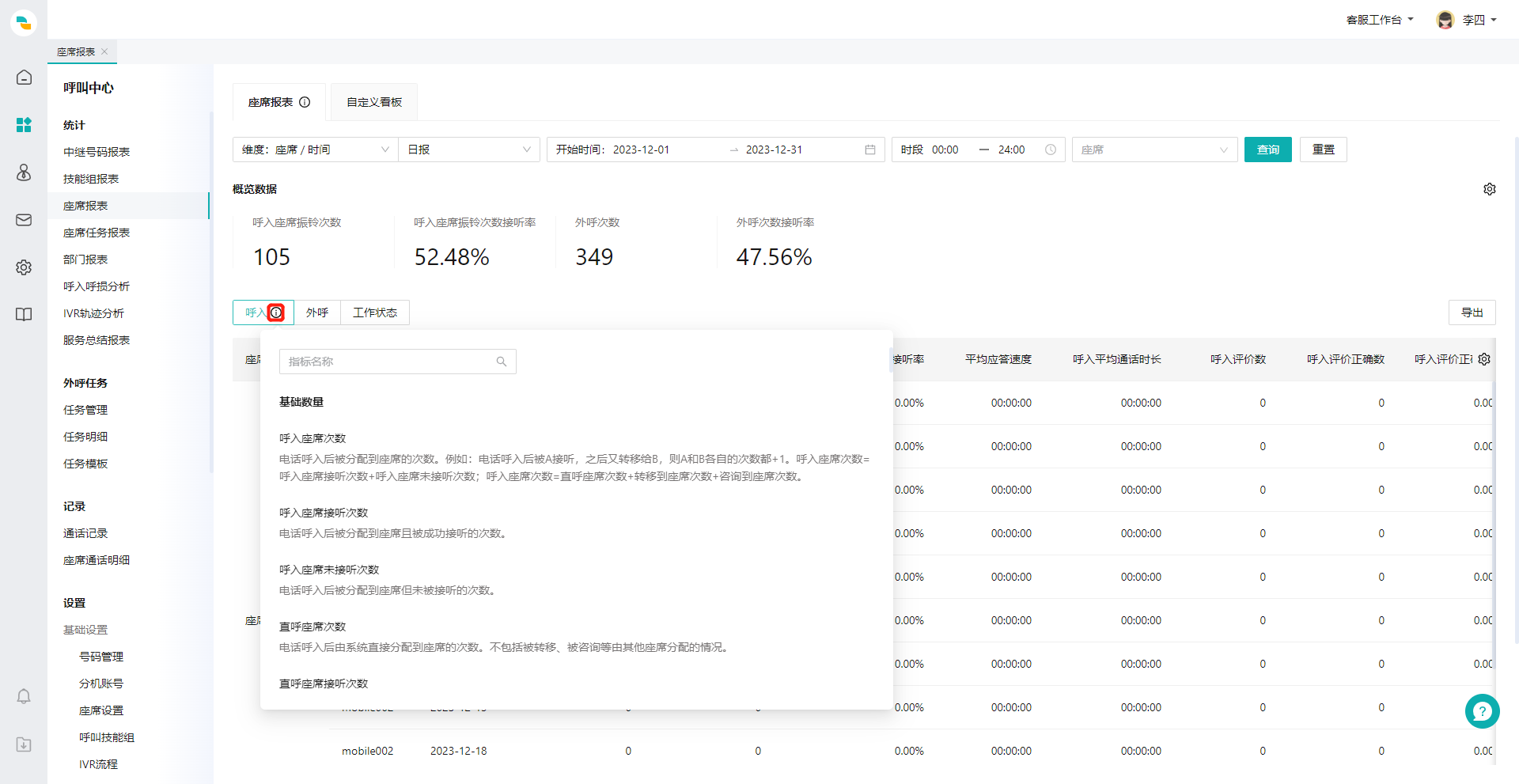This screenshot has height=784, width=1519.
Task: Open 服务总结报表 in sidebar
Action: click(x=97, y=340)
